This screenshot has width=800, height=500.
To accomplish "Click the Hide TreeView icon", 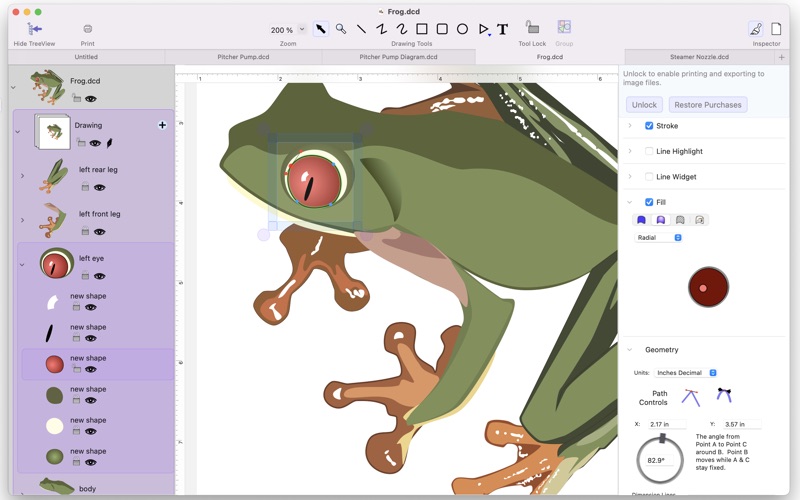I will click(x=34, y=29).
